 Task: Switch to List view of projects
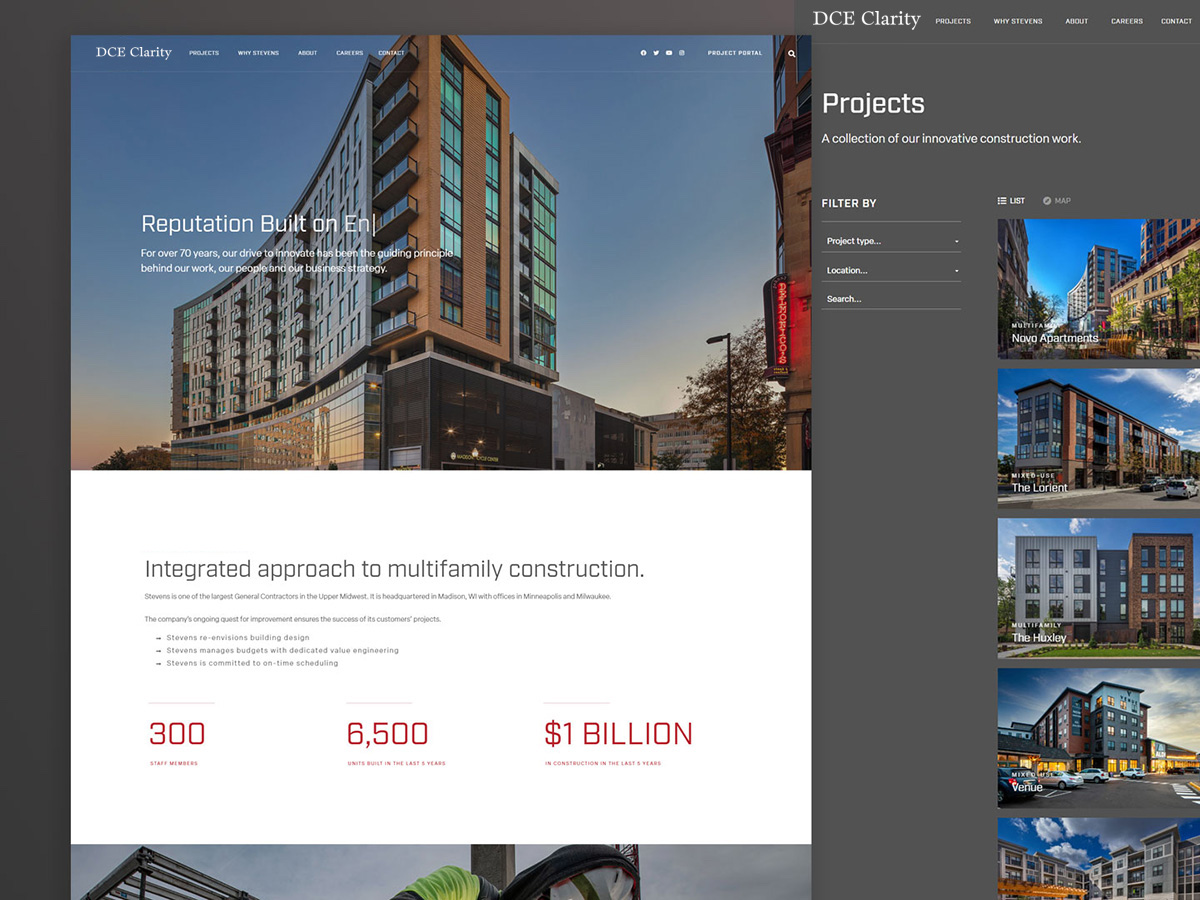click(x=1011, y=201)
